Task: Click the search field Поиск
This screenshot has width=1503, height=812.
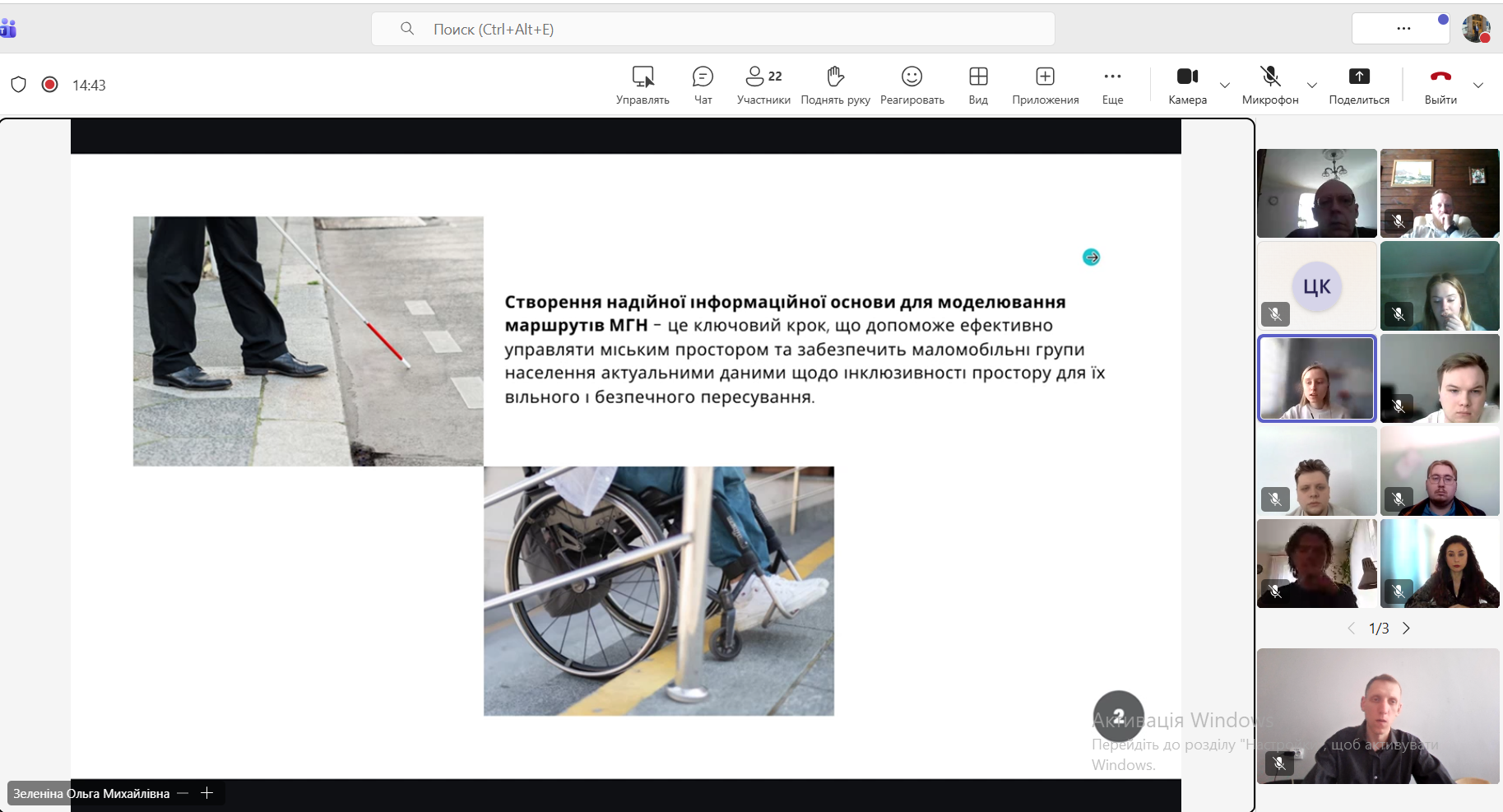Action: point(712,30)
